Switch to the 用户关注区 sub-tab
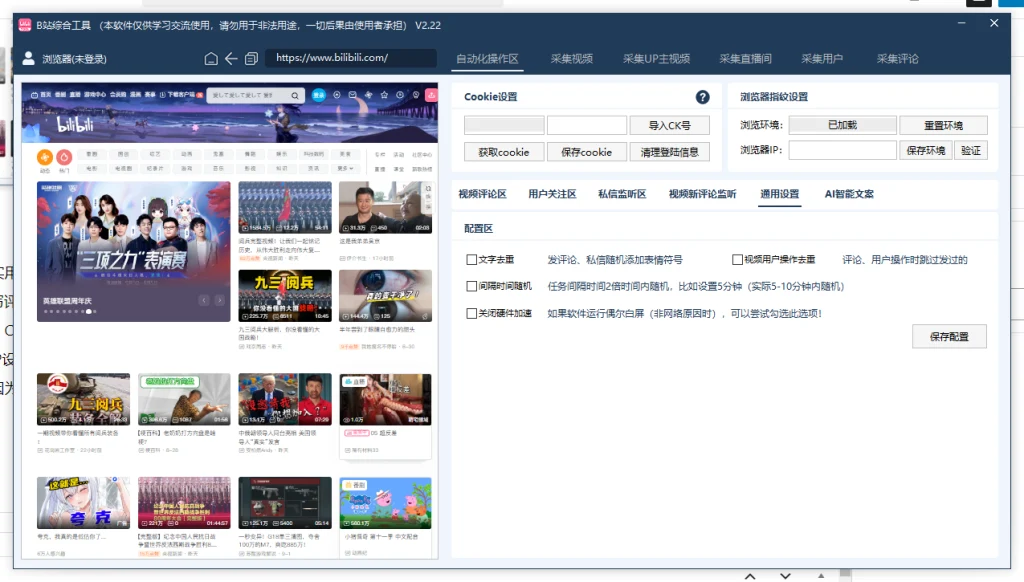1024x582 pixels. (552, 194)
